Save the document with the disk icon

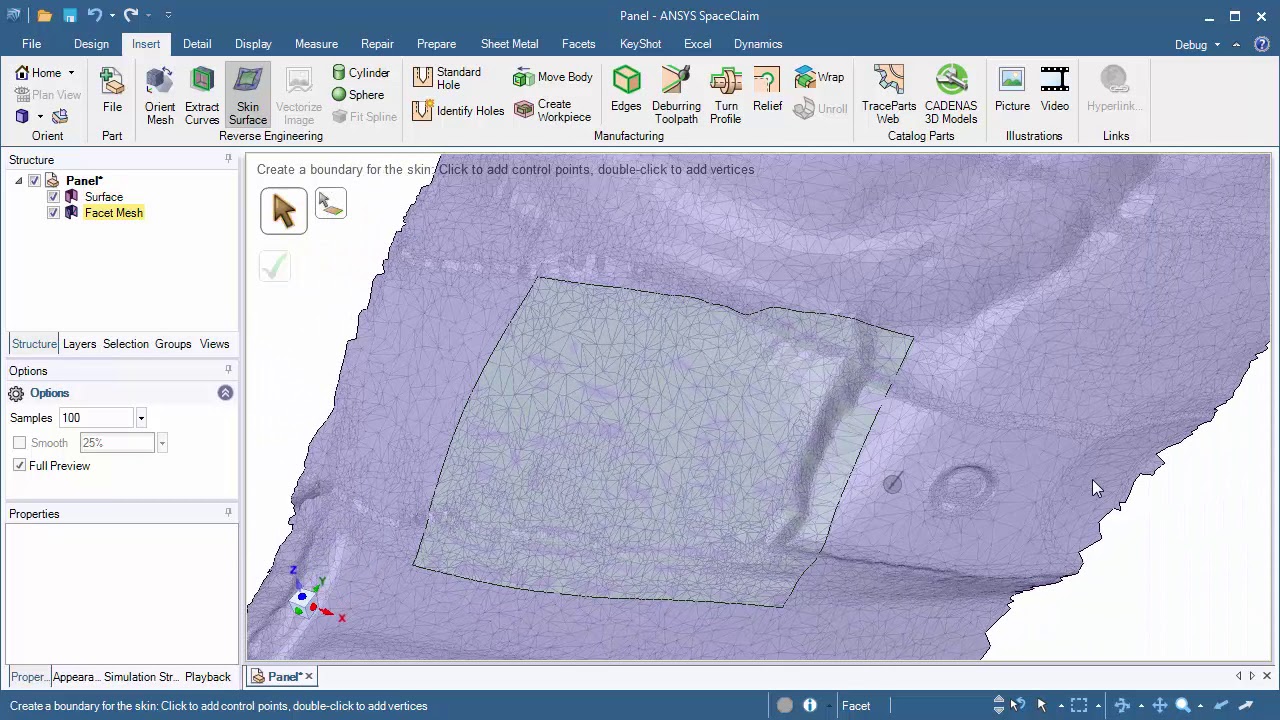tap(70, 15)
